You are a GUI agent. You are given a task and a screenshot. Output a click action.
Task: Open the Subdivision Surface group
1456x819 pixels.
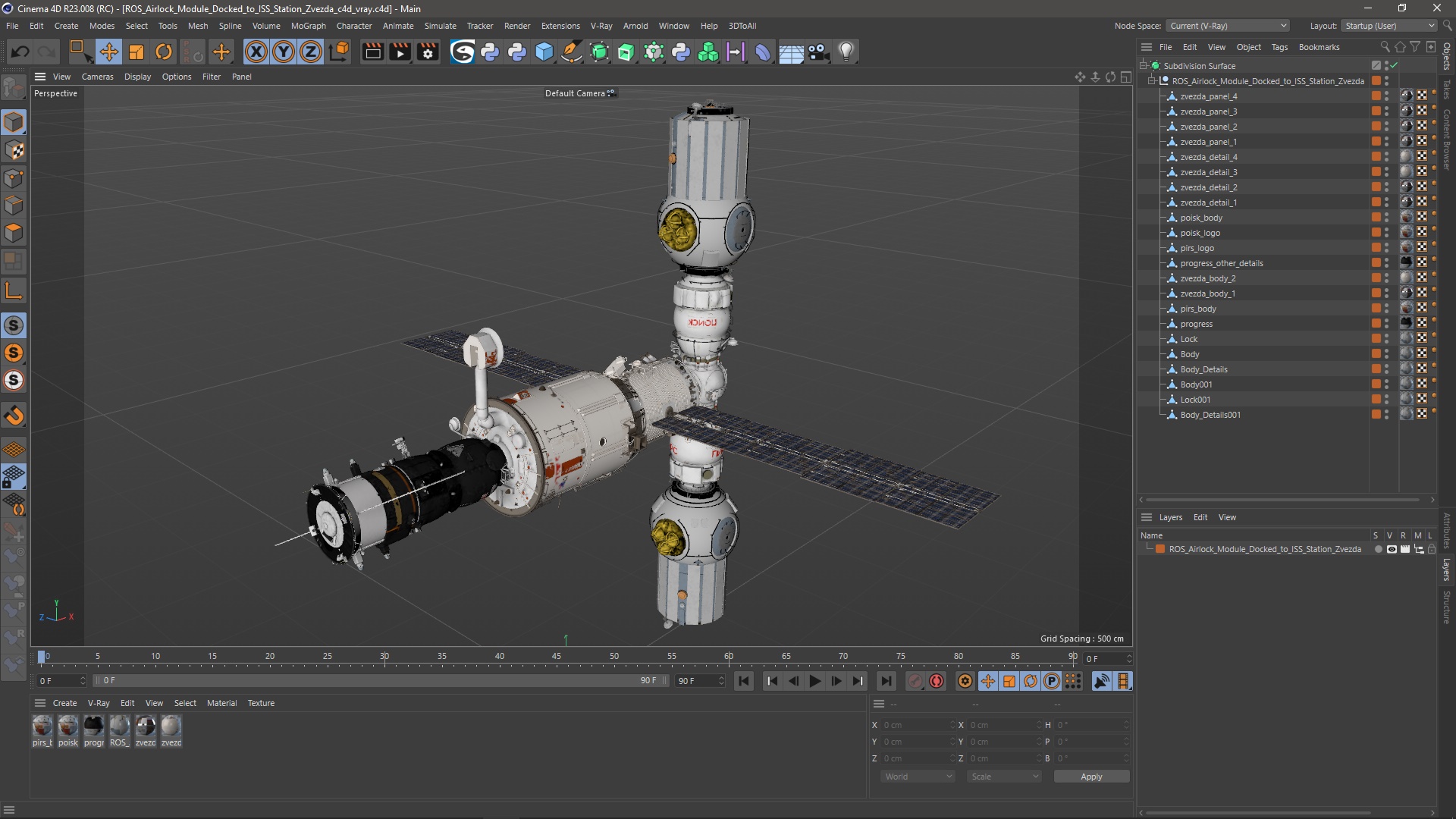1147,65
